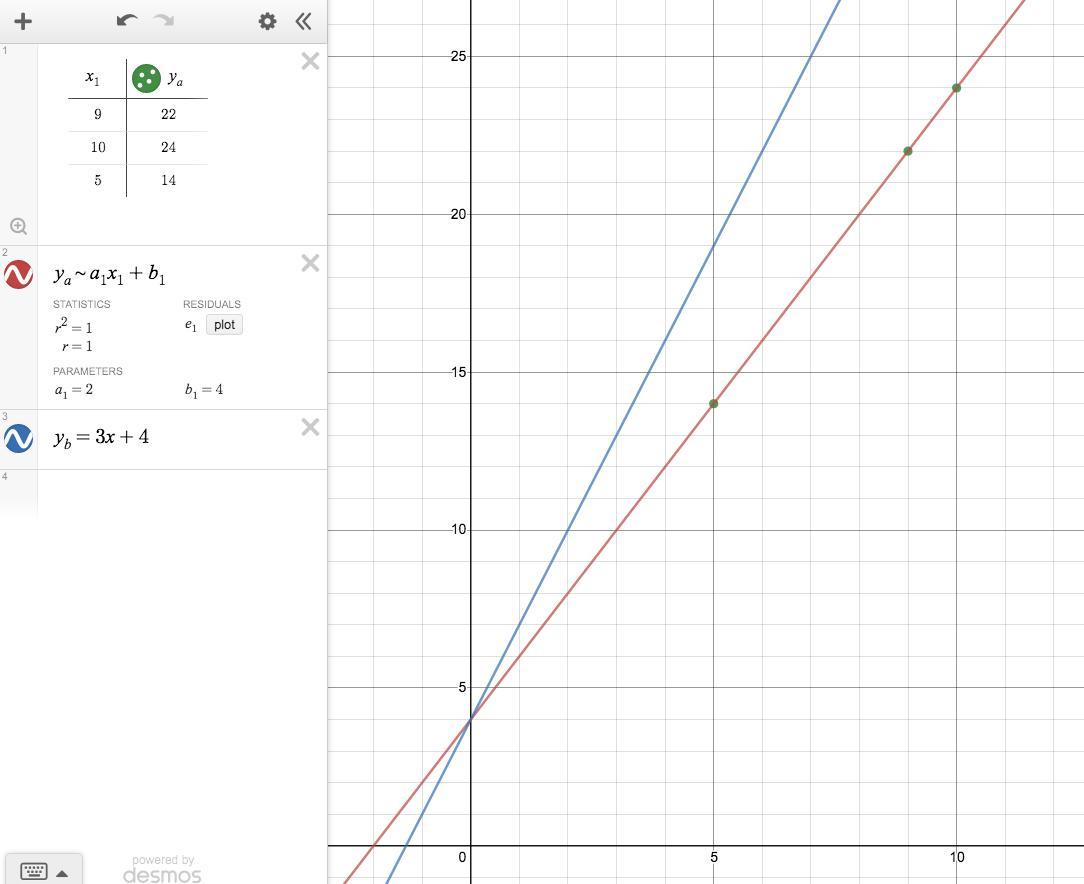
Task: Open the on-screen keypad
Action: 34,871
